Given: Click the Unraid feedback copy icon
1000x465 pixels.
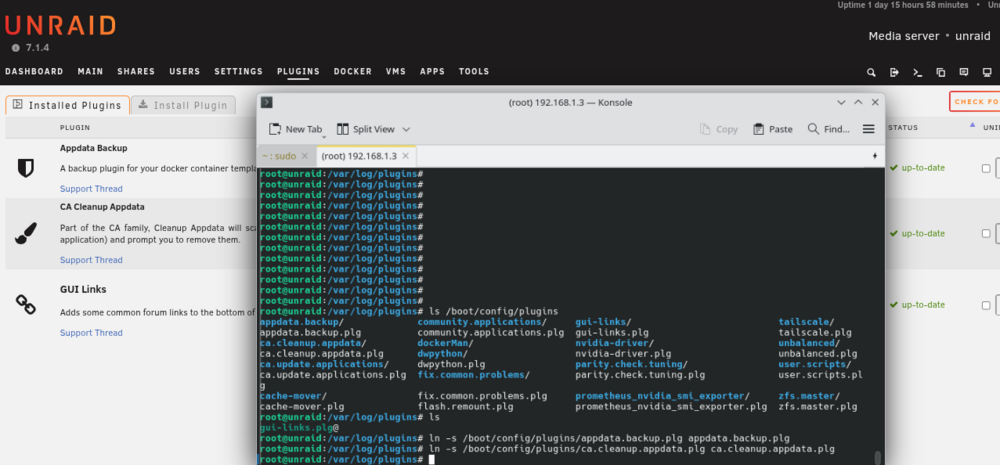Looking at the screenshot, I should click(941, 72).
